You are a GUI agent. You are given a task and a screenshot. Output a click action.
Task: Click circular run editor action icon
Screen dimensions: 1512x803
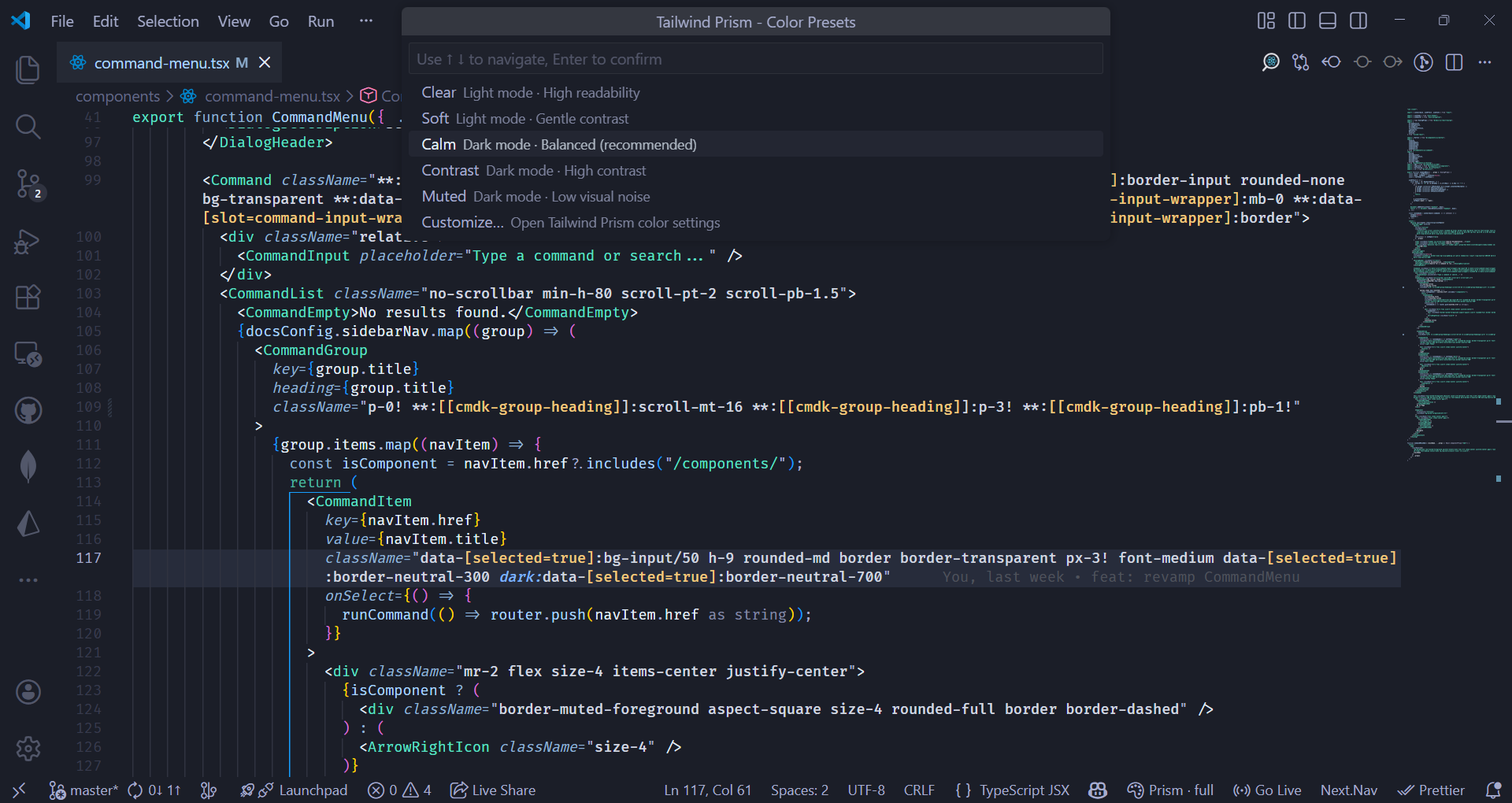[1424, 62]
